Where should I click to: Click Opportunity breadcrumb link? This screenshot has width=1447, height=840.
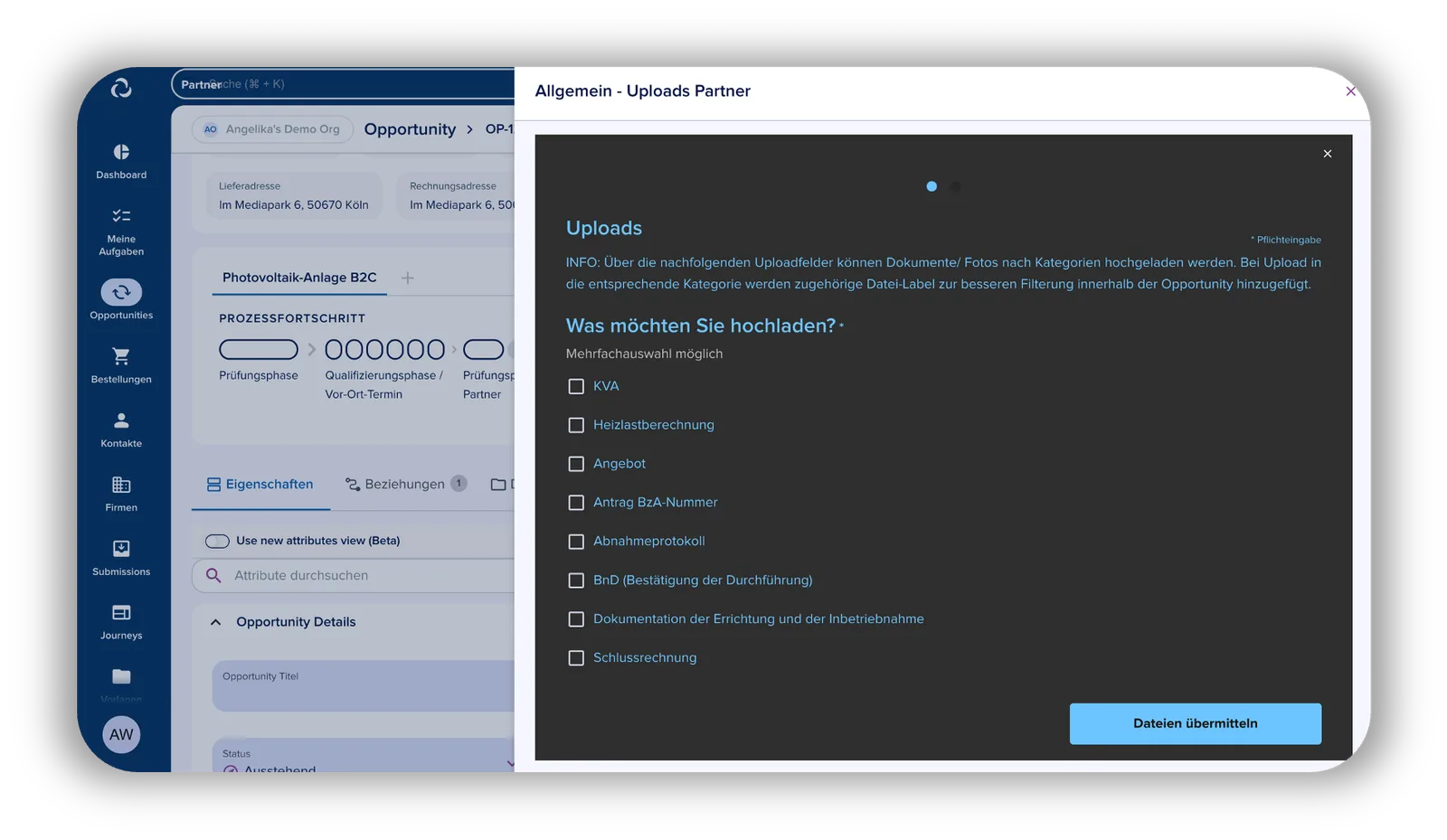[x=410, y=129]
